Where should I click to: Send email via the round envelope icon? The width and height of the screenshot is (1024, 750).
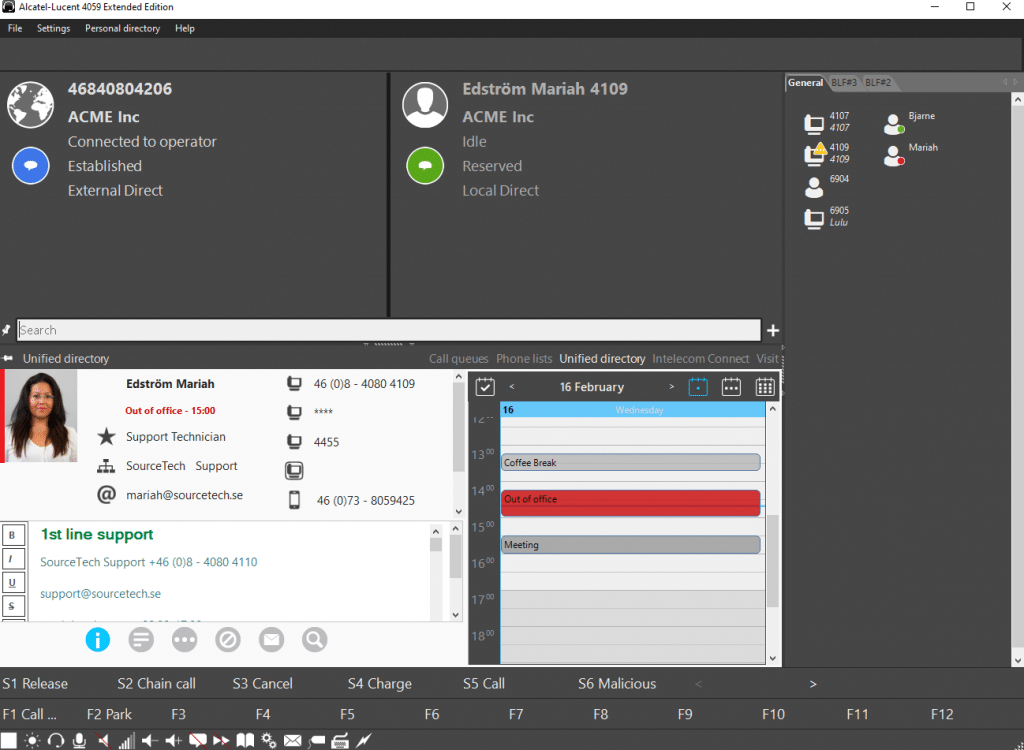271,640
